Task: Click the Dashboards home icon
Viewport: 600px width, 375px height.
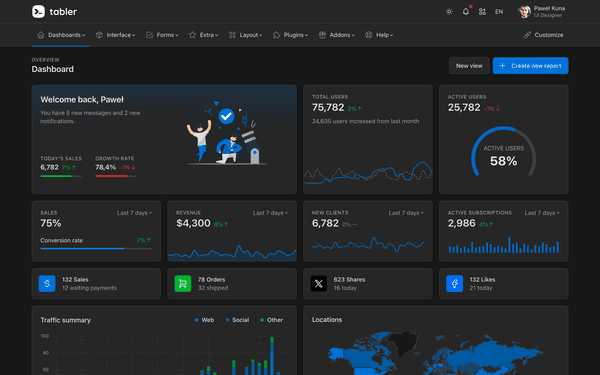Action: tap(41, 35)
